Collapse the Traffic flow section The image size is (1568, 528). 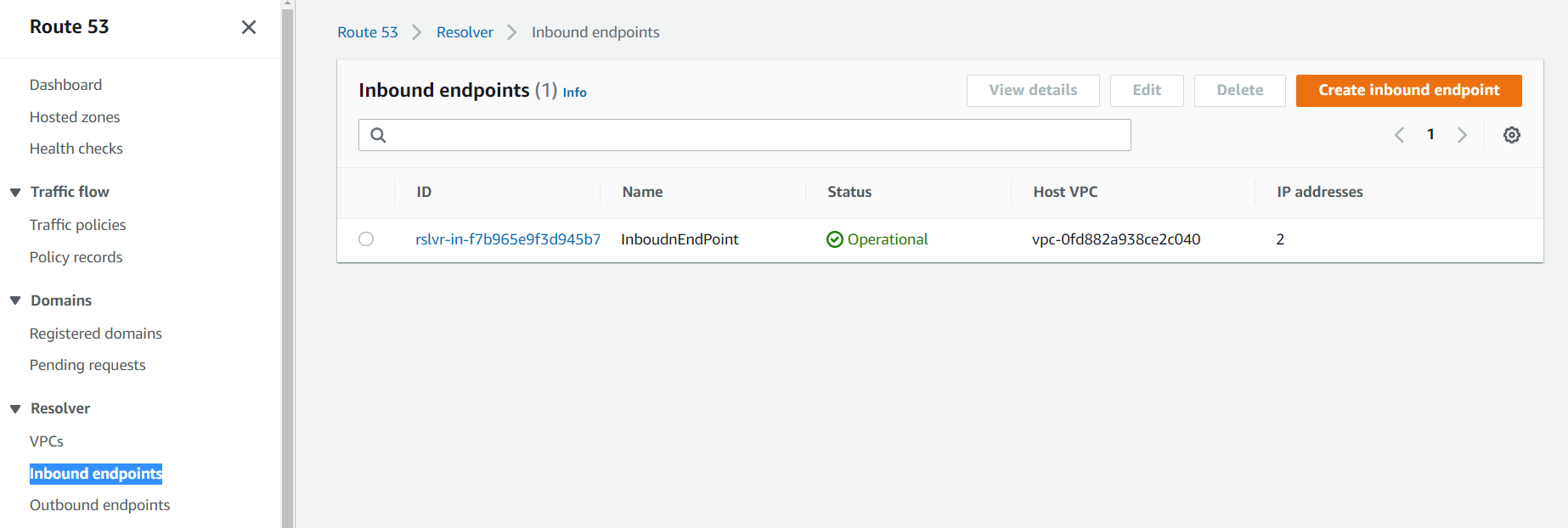[15, 193]
